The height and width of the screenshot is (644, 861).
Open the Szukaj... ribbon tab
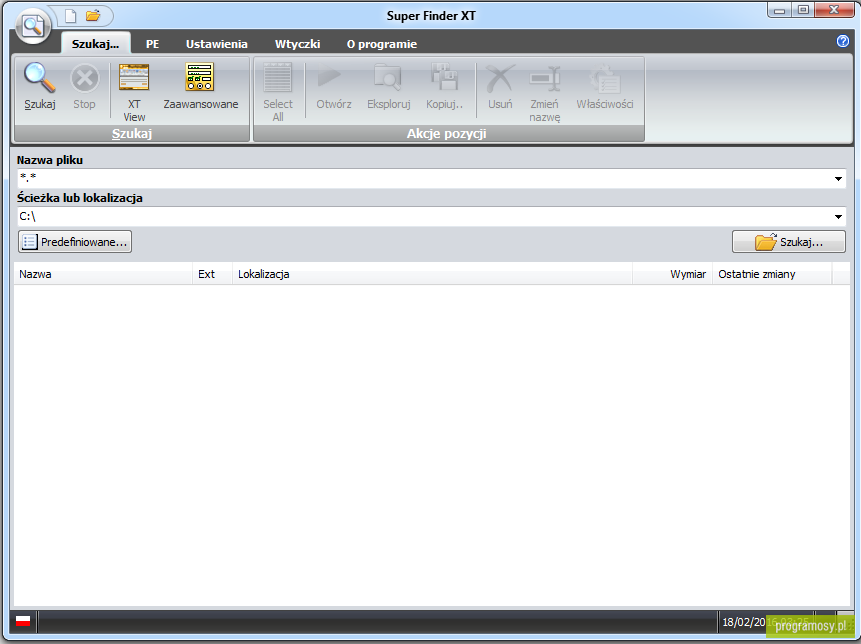pyautogui.click(x=96, y=44)
